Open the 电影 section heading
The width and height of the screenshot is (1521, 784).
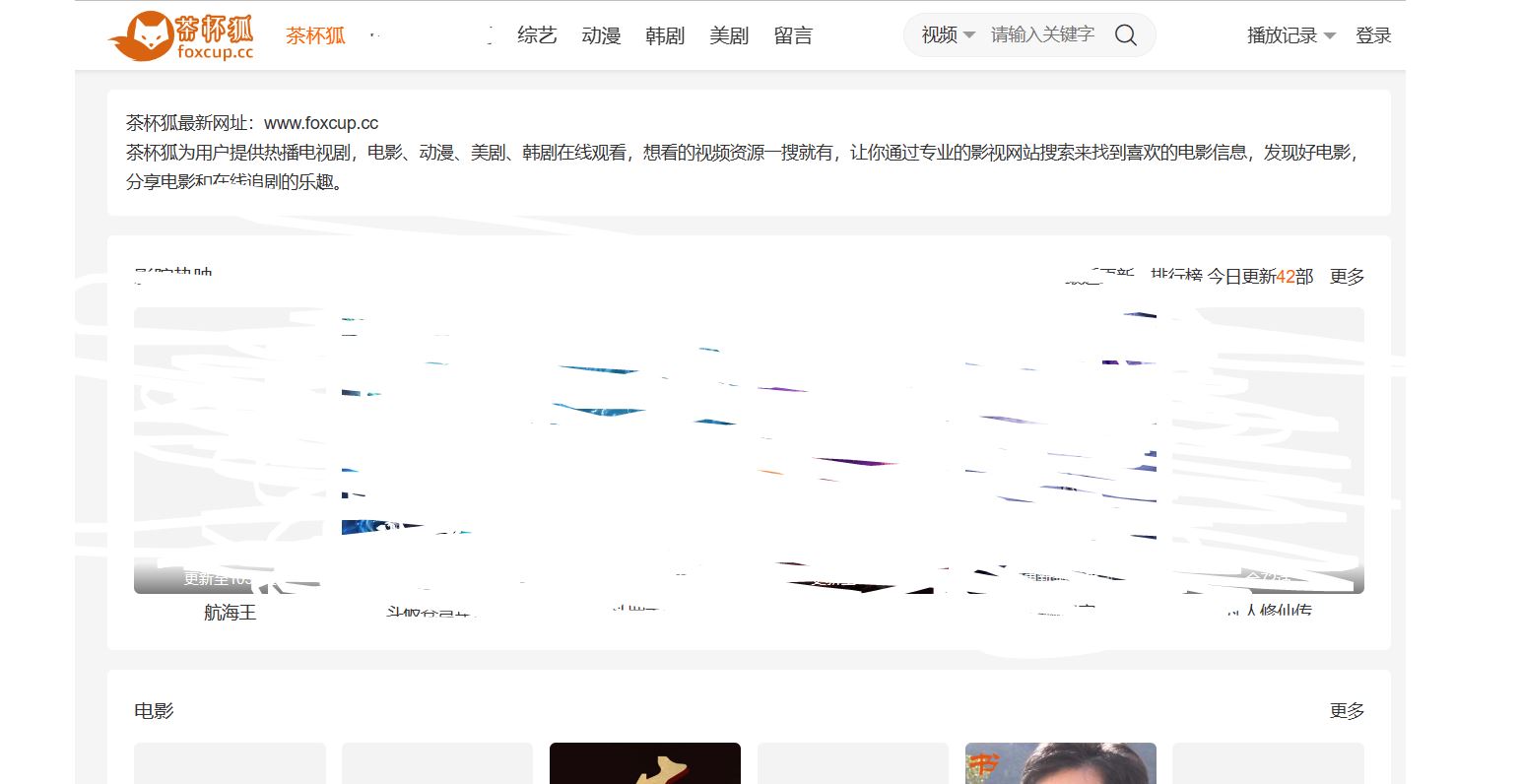(x=154, y=711)
